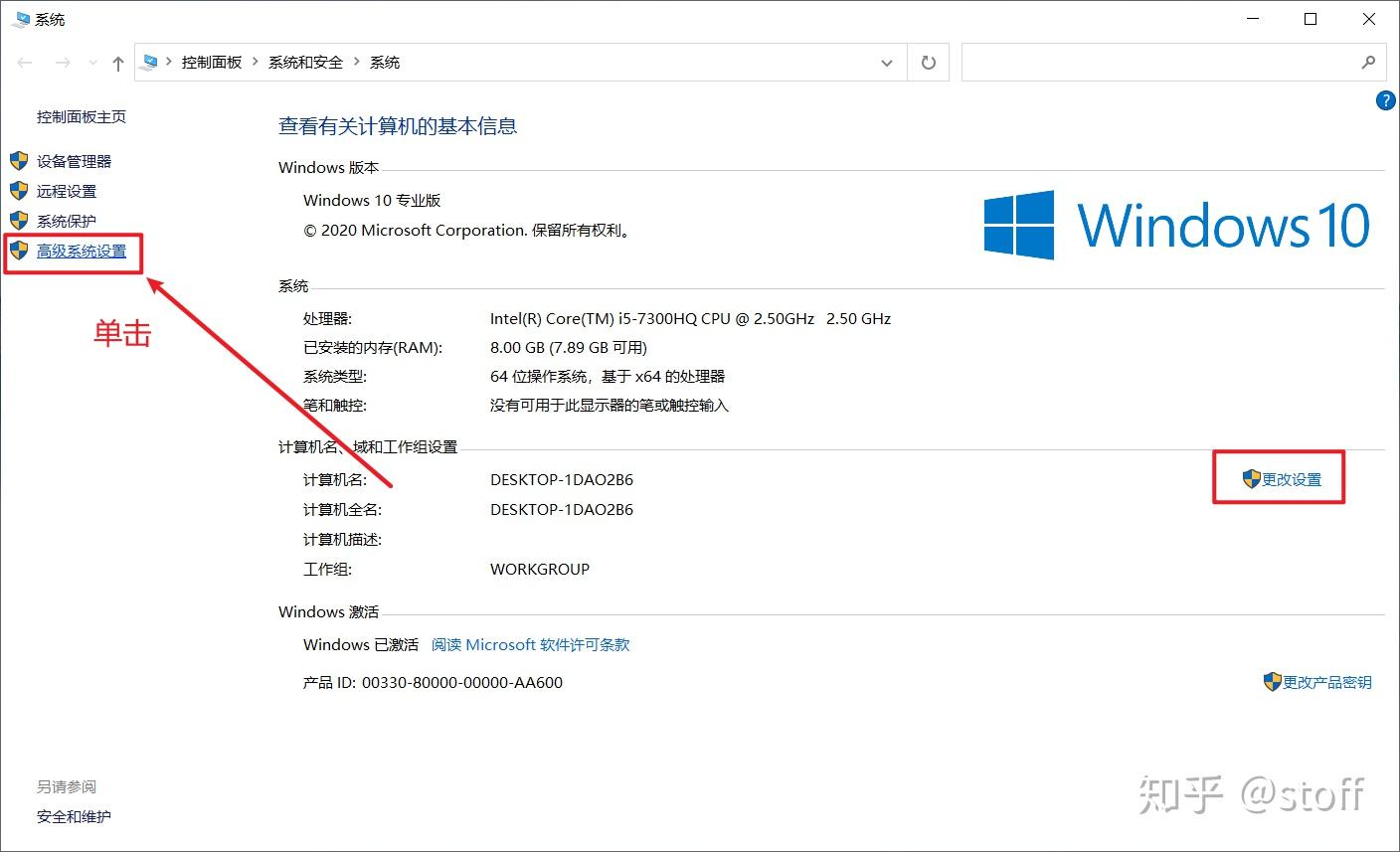Click the back navigation arrow

[x=24, y=62]
